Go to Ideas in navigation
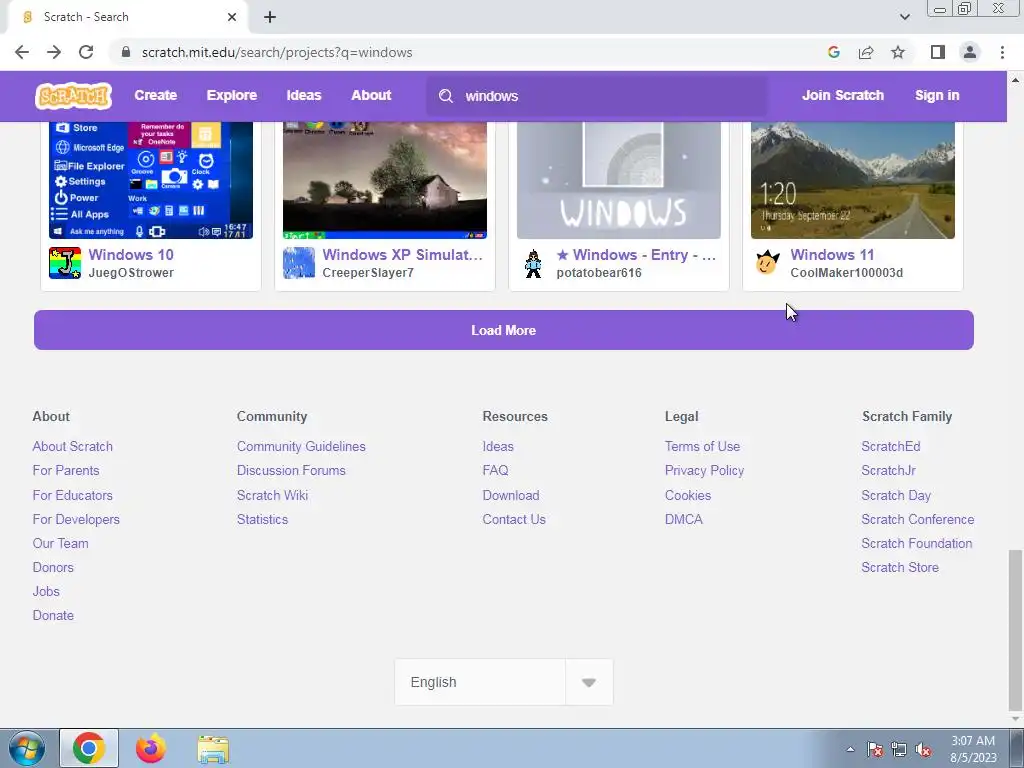Viewport: 1024px width, 768px height. point(304,95)
